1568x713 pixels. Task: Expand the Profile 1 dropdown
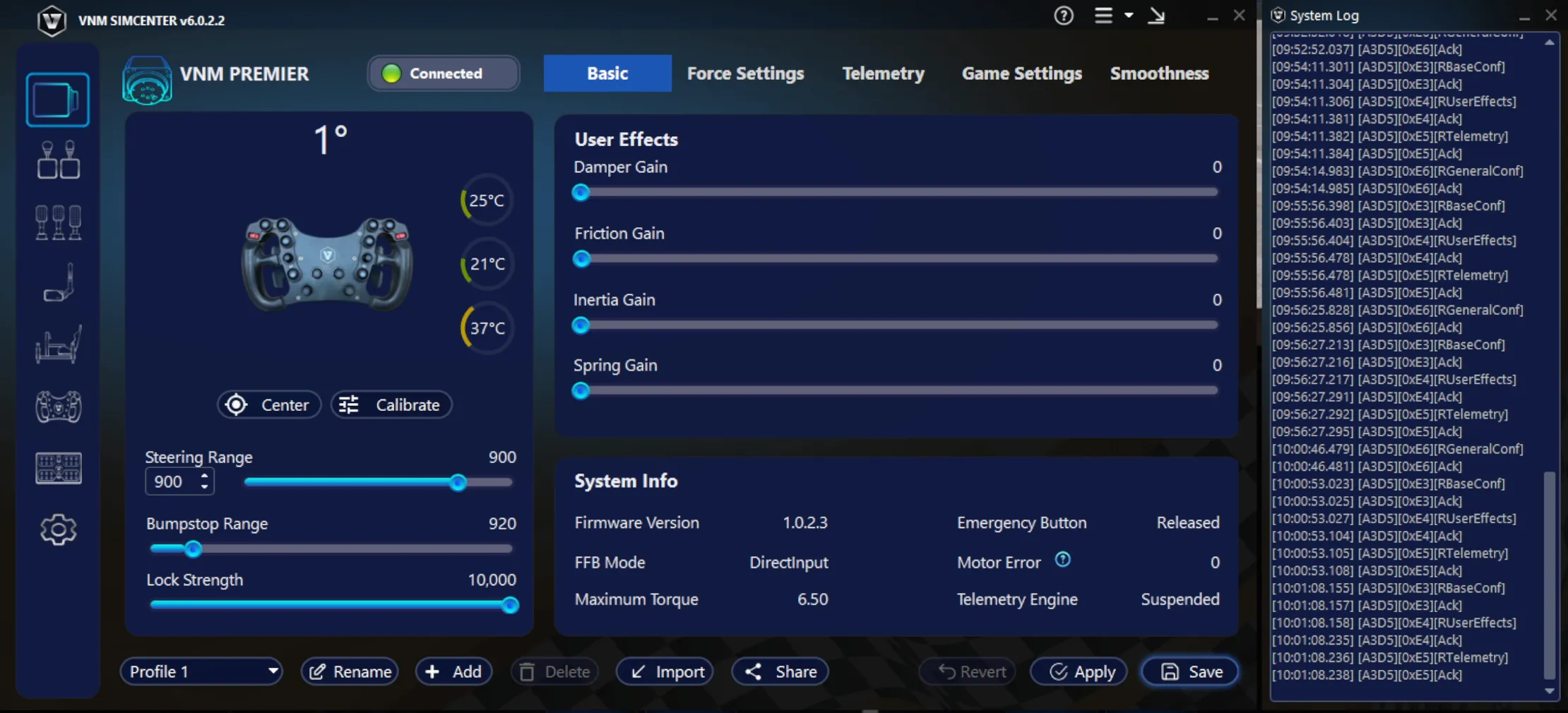[201, 671]
